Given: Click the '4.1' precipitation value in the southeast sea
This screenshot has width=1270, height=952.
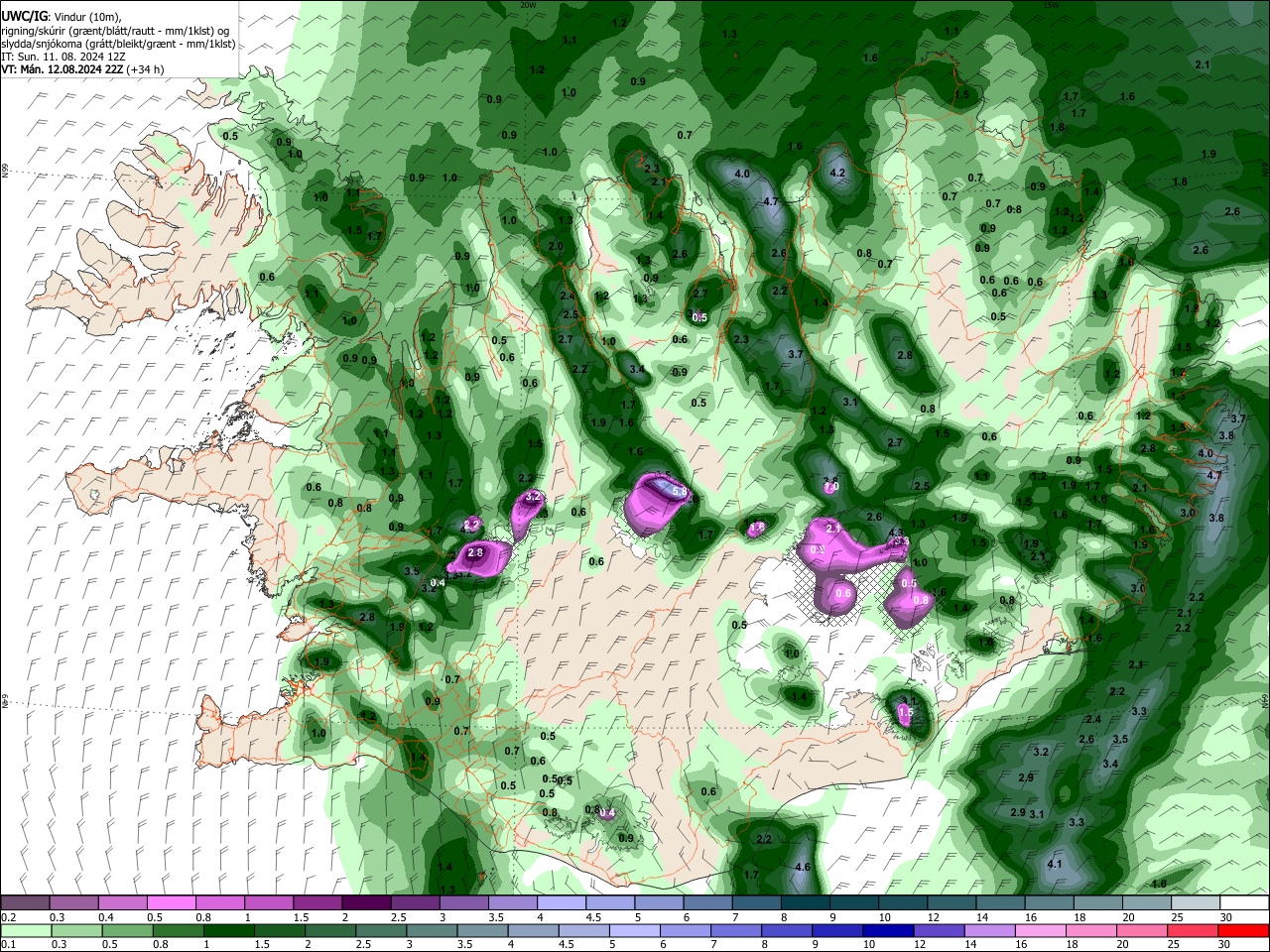Looking at the screenshot, I should point(1055,864).
